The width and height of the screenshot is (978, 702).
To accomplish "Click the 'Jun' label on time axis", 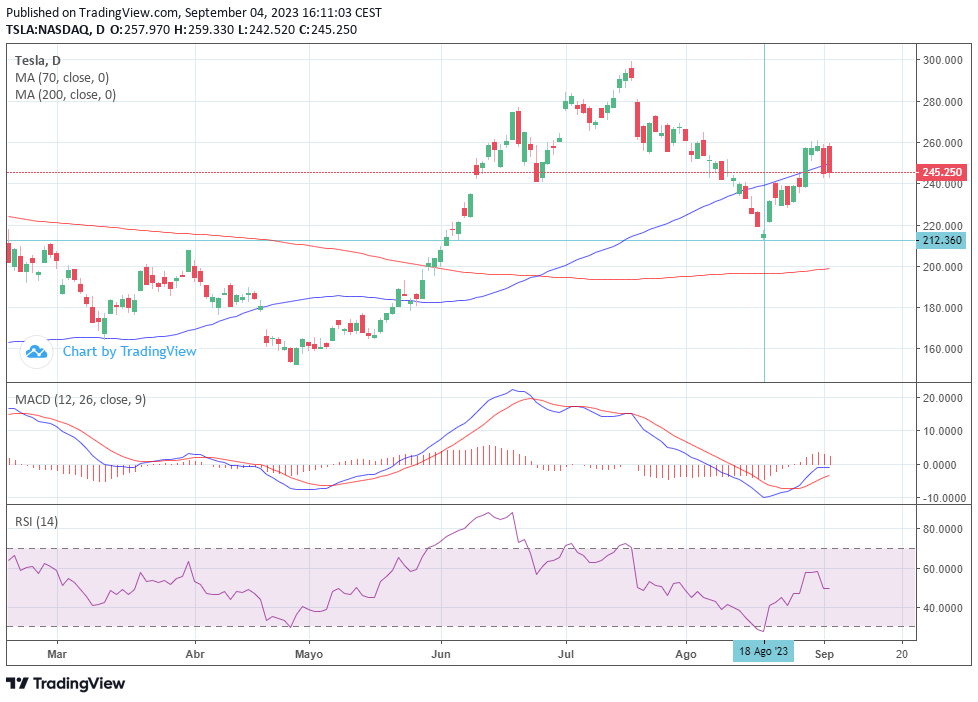I will point(441,654).
